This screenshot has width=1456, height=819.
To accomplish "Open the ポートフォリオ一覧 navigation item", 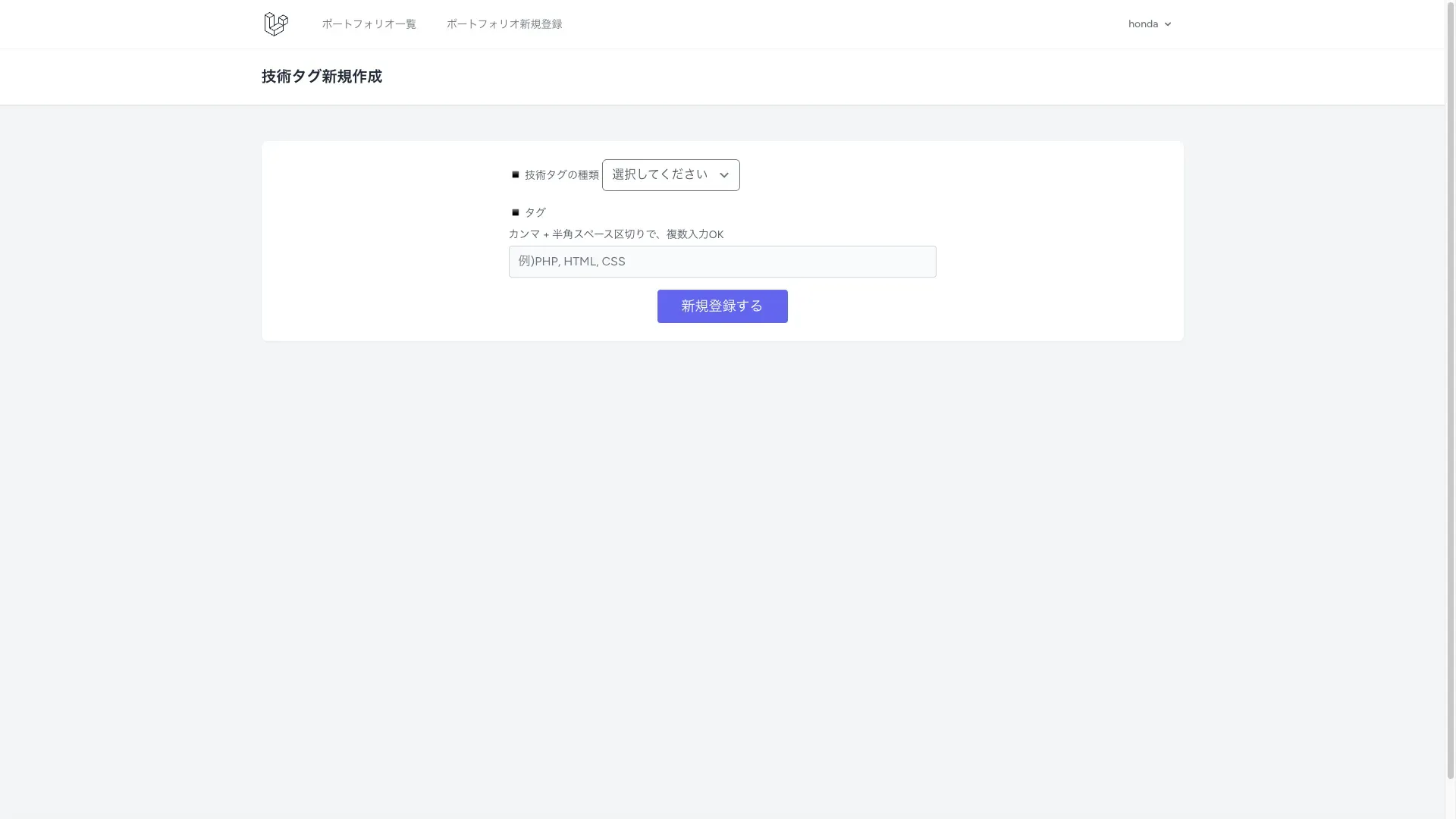I will coord(369,24).
